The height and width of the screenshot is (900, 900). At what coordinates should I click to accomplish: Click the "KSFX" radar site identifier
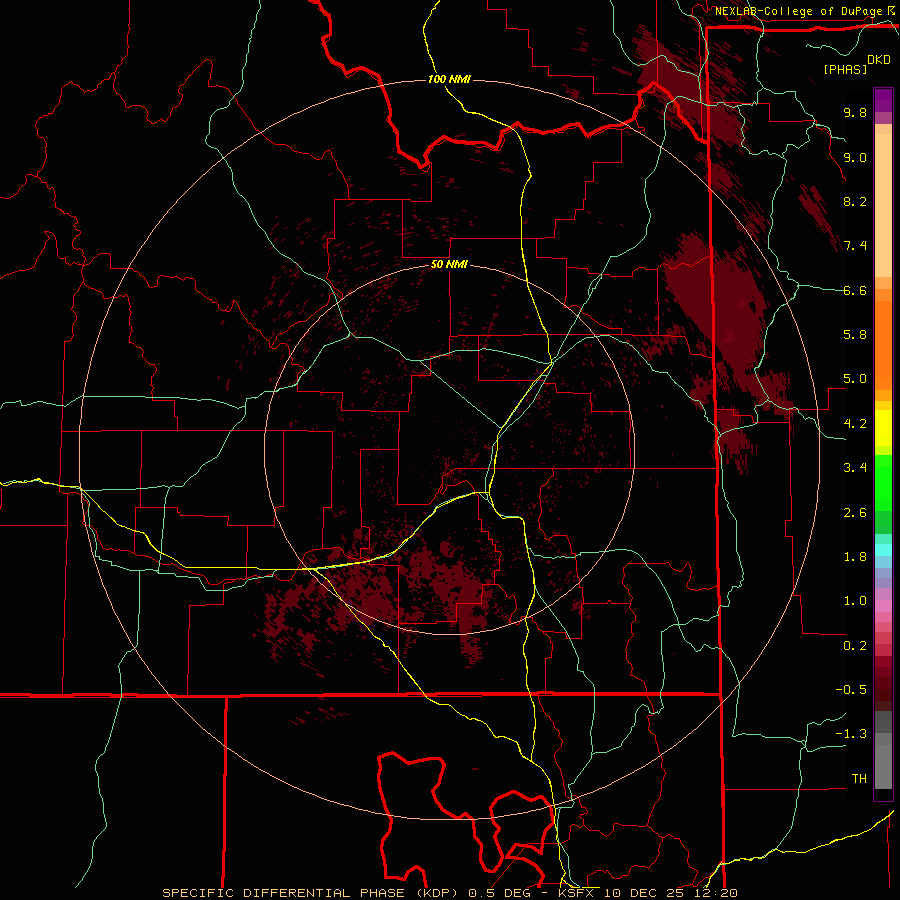(576, 893)
